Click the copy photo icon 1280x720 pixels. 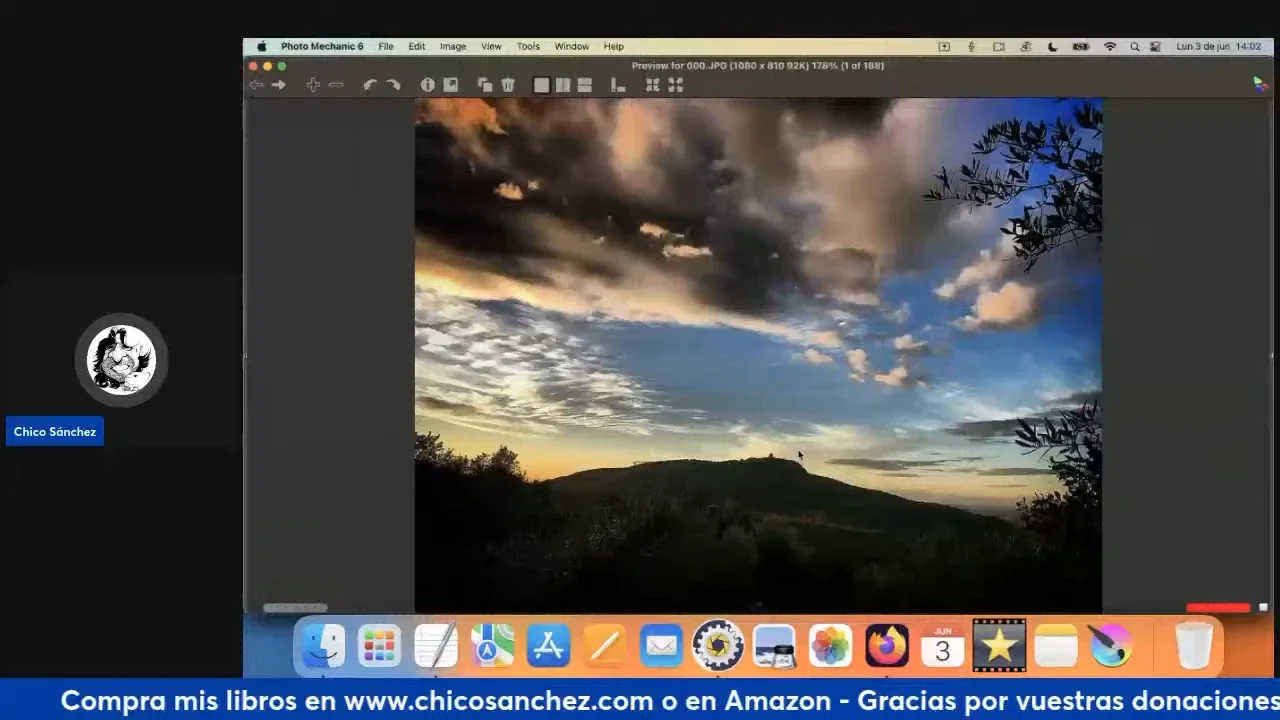point(485,85)
